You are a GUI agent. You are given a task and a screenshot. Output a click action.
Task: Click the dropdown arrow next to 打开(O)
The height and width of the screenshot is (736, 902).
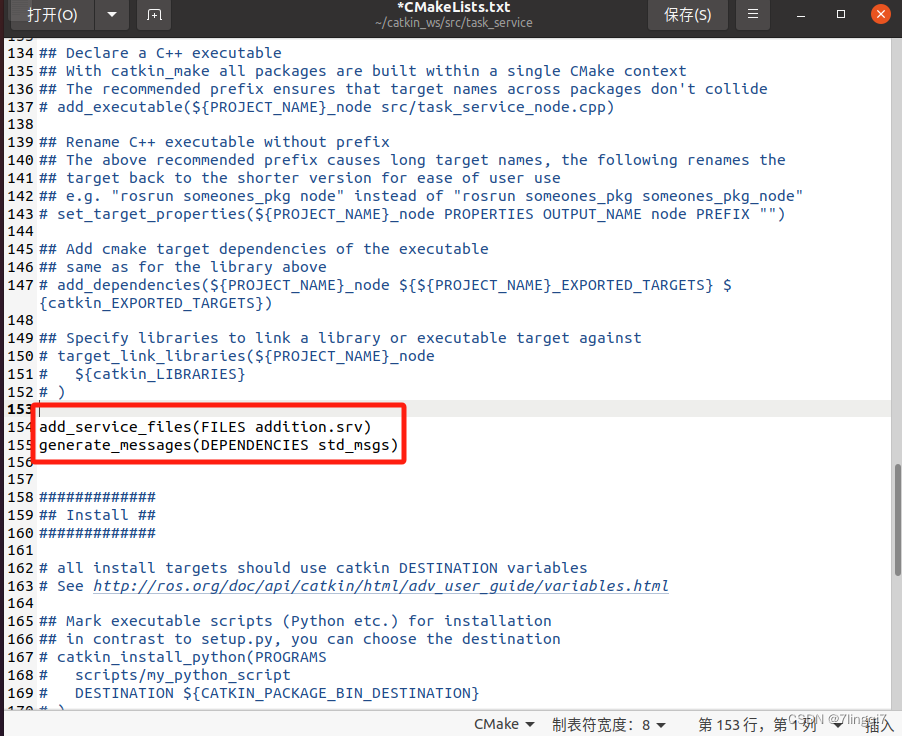(x=110, y=15)
